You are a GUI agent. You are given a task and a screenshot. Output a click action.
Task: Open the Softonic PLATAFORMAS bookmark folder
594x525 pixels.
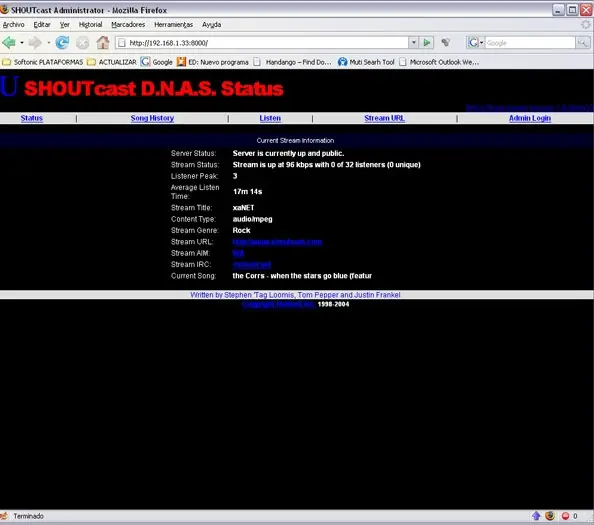point(42,62)
